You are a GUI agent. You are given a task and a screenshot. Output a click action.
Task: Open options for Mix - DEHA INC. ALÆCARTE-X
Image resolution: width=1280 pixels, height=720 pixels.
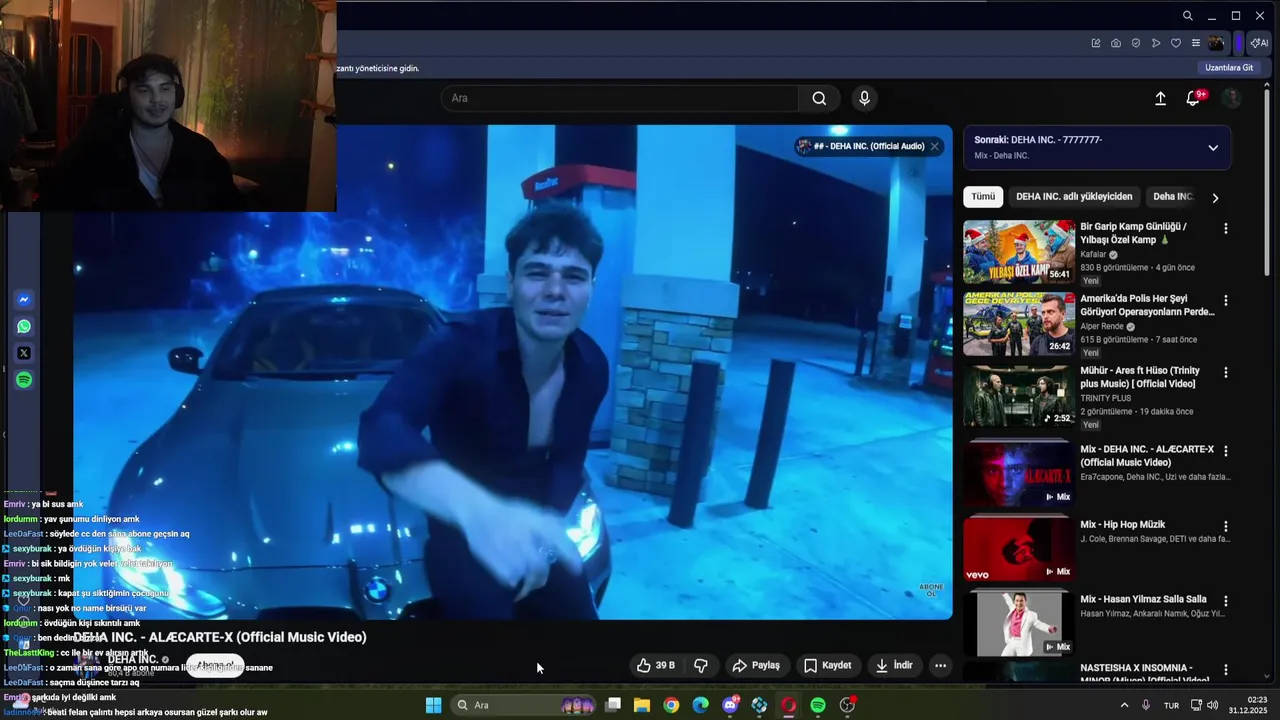pos(1225,451)
